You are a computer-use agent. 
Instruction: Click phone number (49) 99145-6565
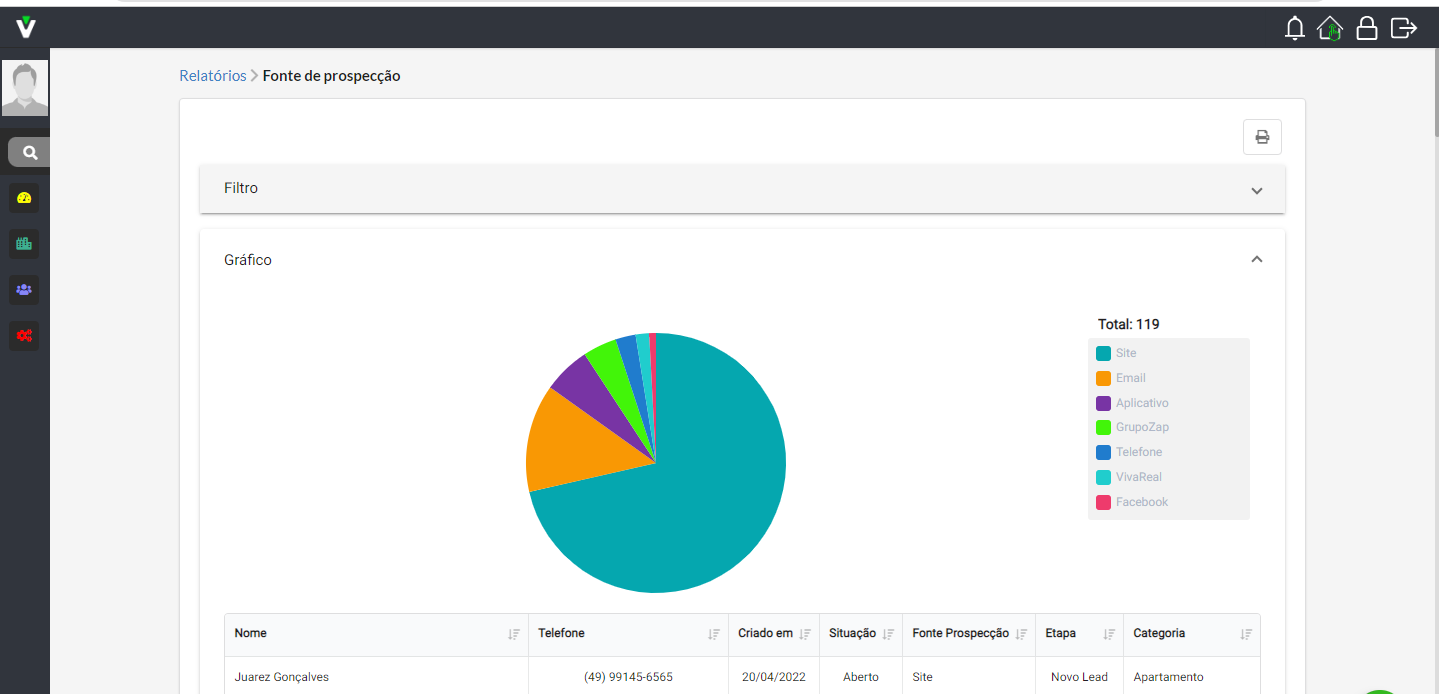click(628, 677)
